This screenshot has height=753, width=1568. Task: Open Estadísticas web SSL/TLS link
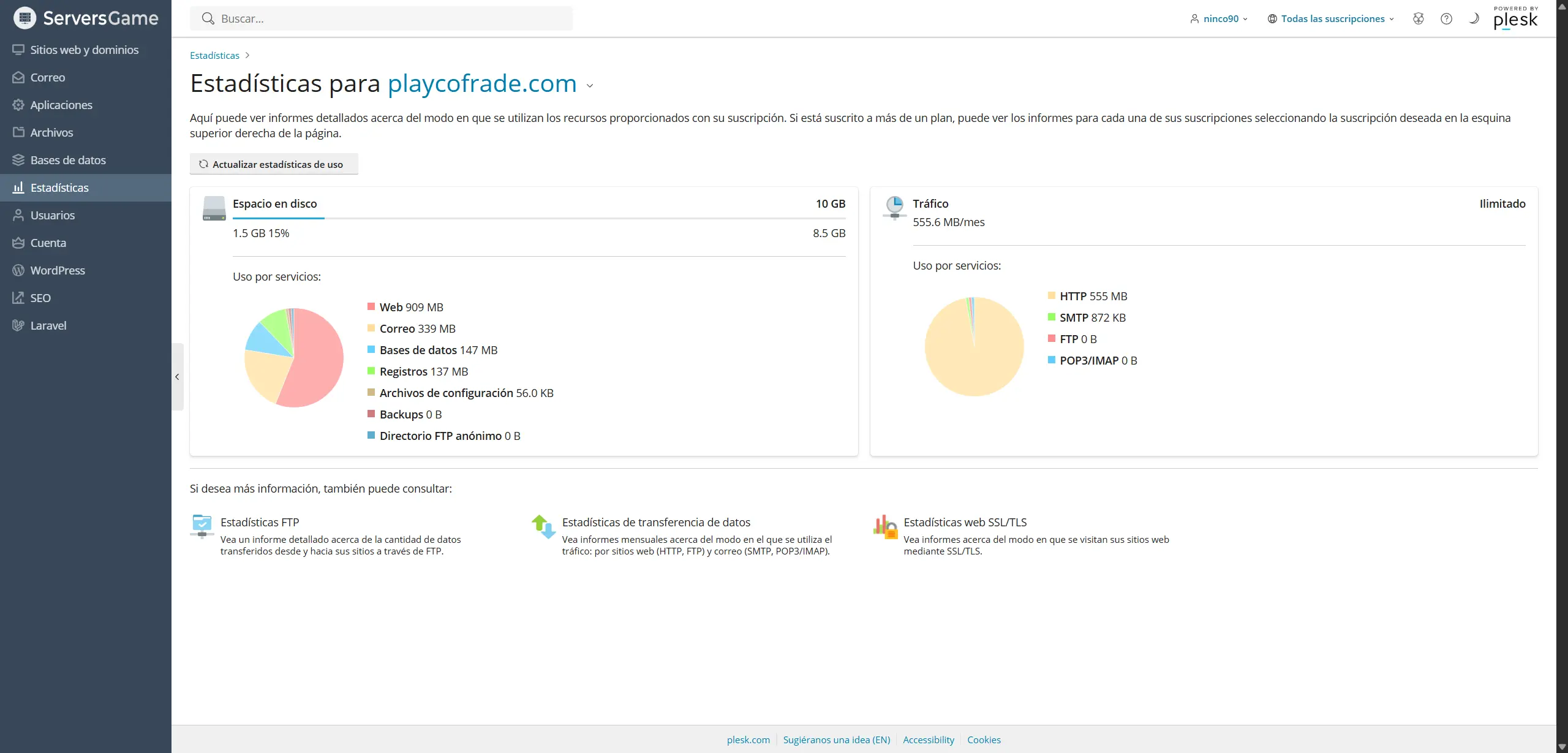click(x=965, y=522)
